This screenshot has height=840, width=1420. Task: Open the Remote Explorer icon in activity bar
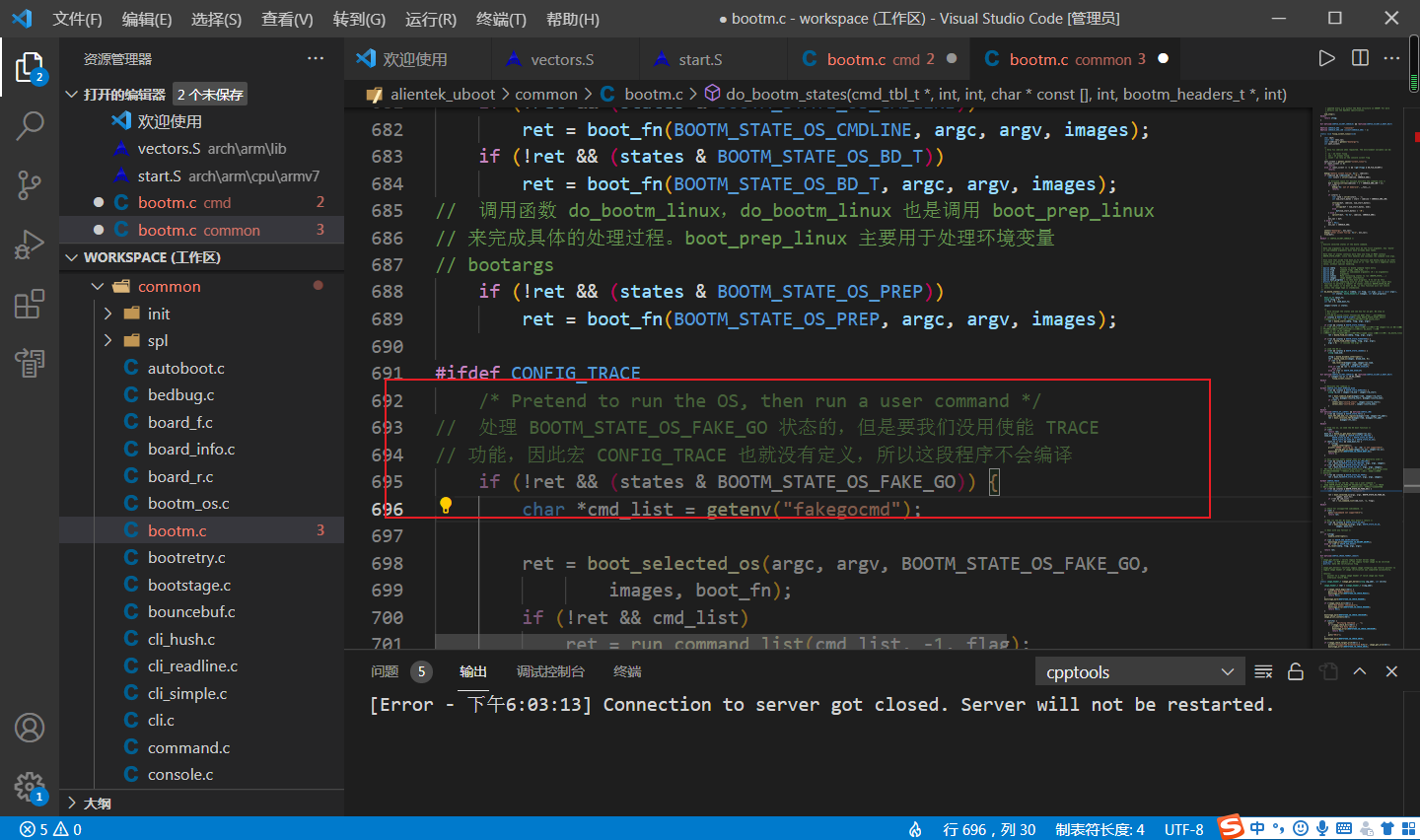pos(30,362)
